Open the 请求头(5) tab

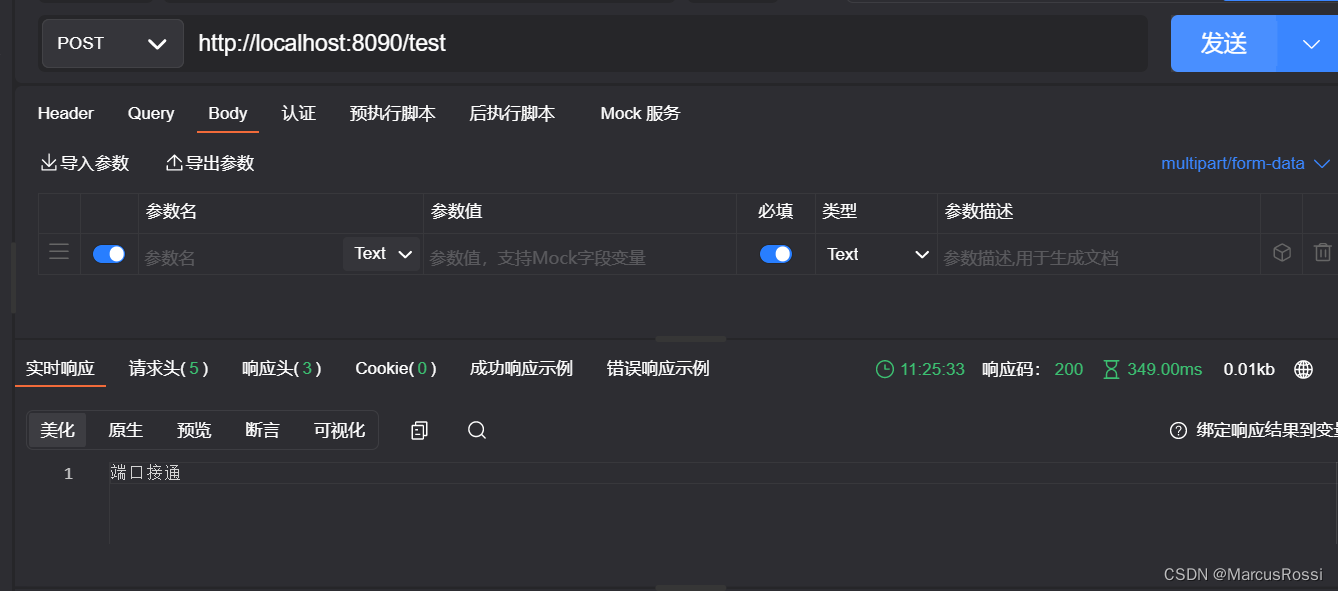(x=167, y=368)
